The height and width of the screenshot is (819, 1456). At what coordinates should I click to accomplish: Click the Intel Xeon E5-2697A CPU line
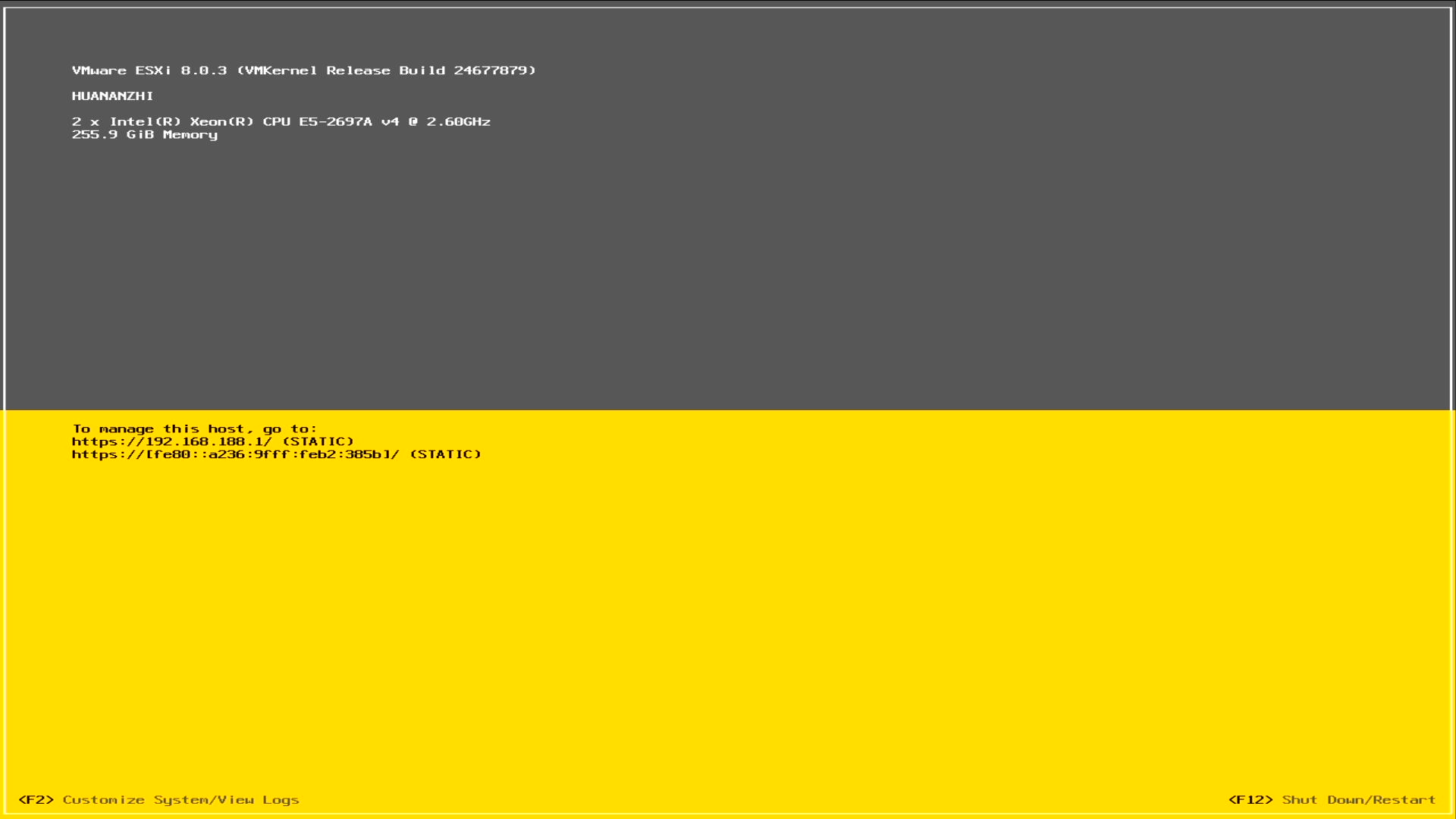coord(281,121)
